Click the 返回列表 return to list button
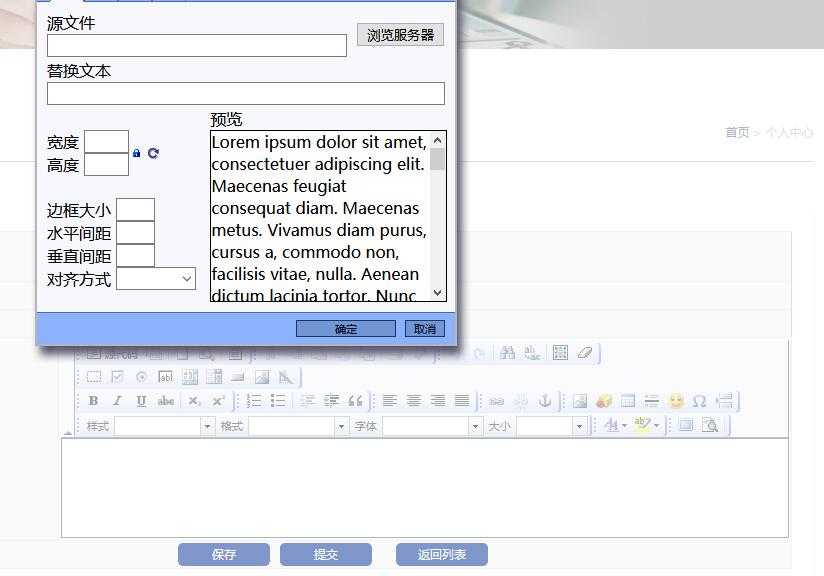Image resolution: width=824 pixels, height=576 pixels. [x=442, y=554]
